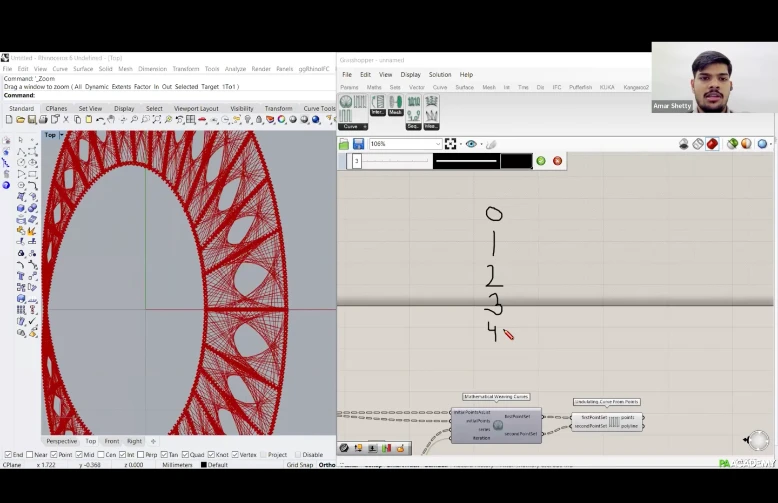The image size is (778, 503).
Task: Click the black sketch color swatch
Action: [516, 161]
